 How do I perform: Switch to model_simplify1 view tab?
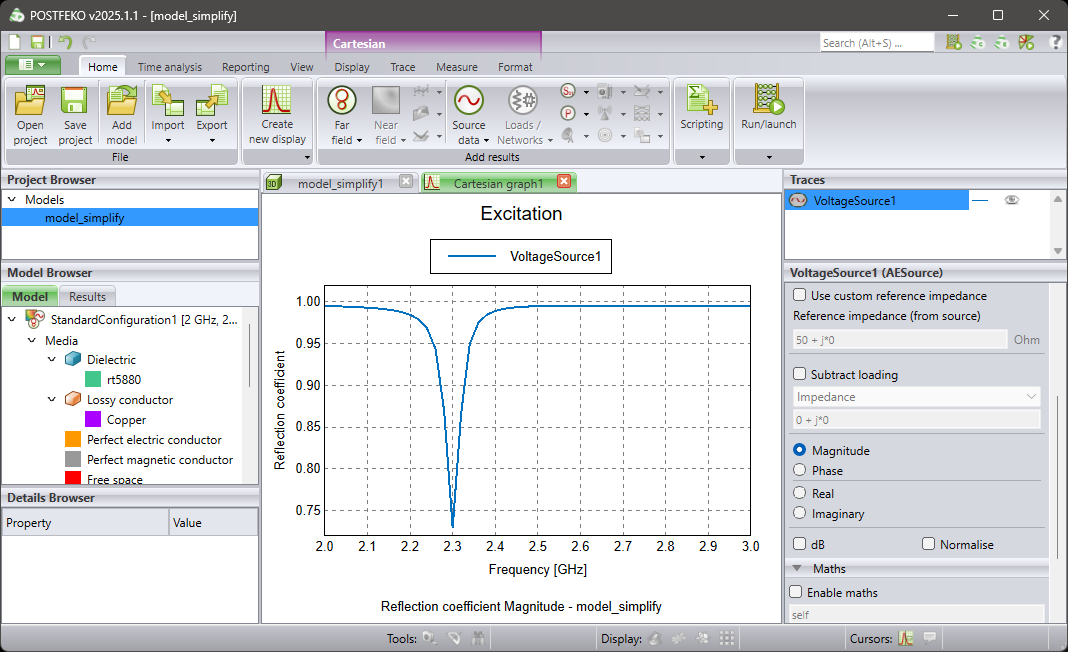[x=340, y=183]
